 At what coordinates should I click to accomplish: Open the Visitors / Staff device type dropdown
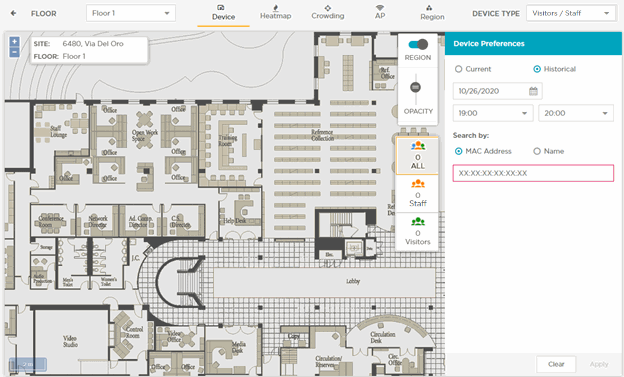(x=571, y=13)
